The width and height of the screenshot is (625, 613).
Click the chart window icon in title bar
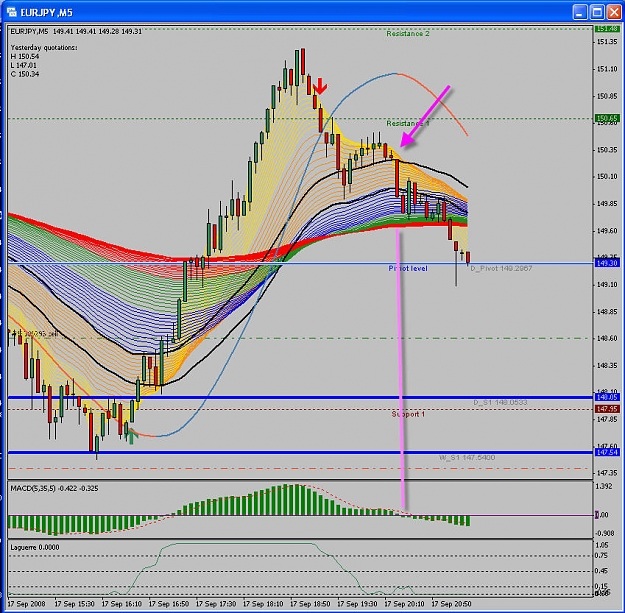[x=11, y=12]
